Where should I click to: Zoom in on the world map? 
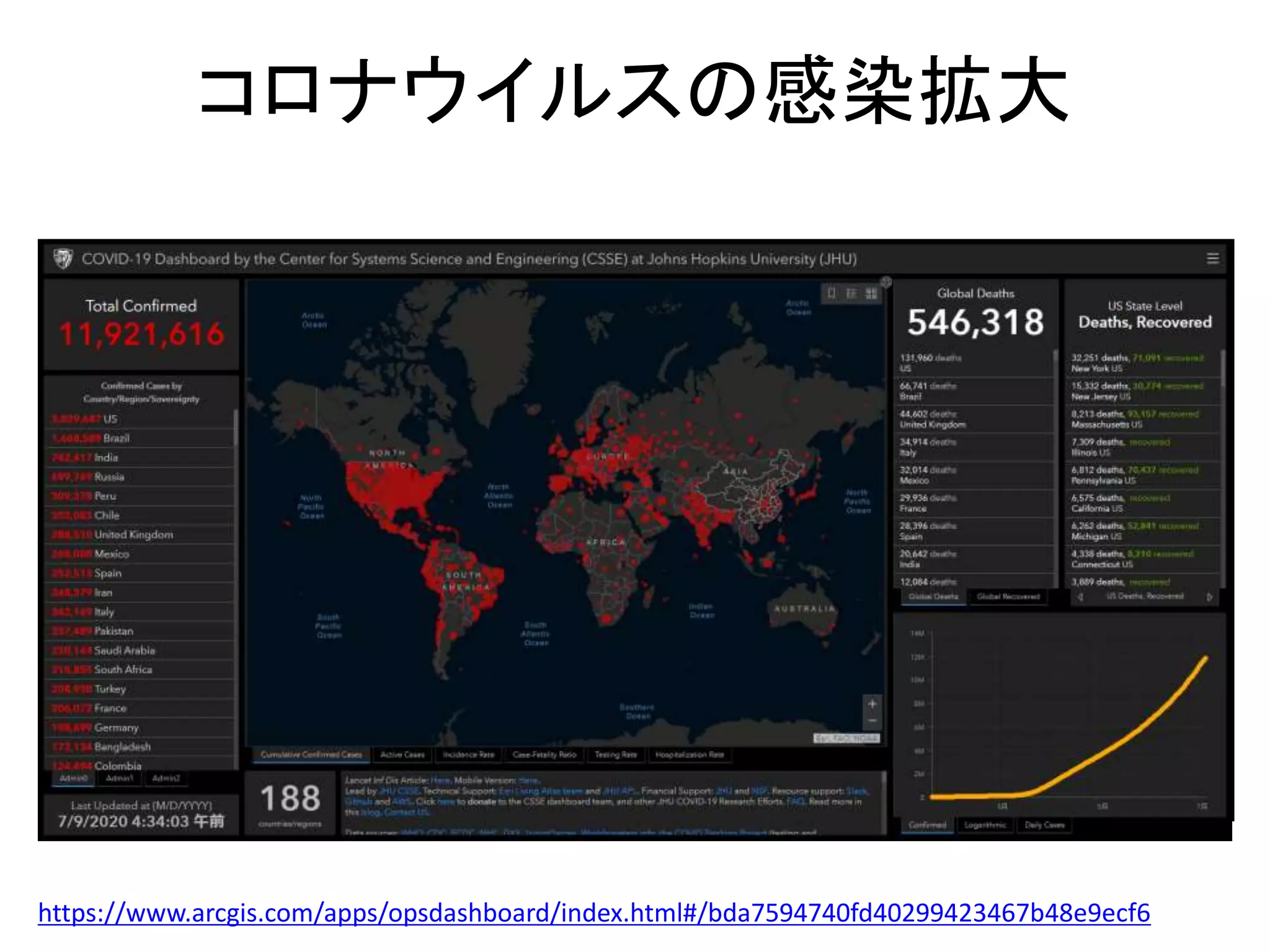tap(872, 704)
